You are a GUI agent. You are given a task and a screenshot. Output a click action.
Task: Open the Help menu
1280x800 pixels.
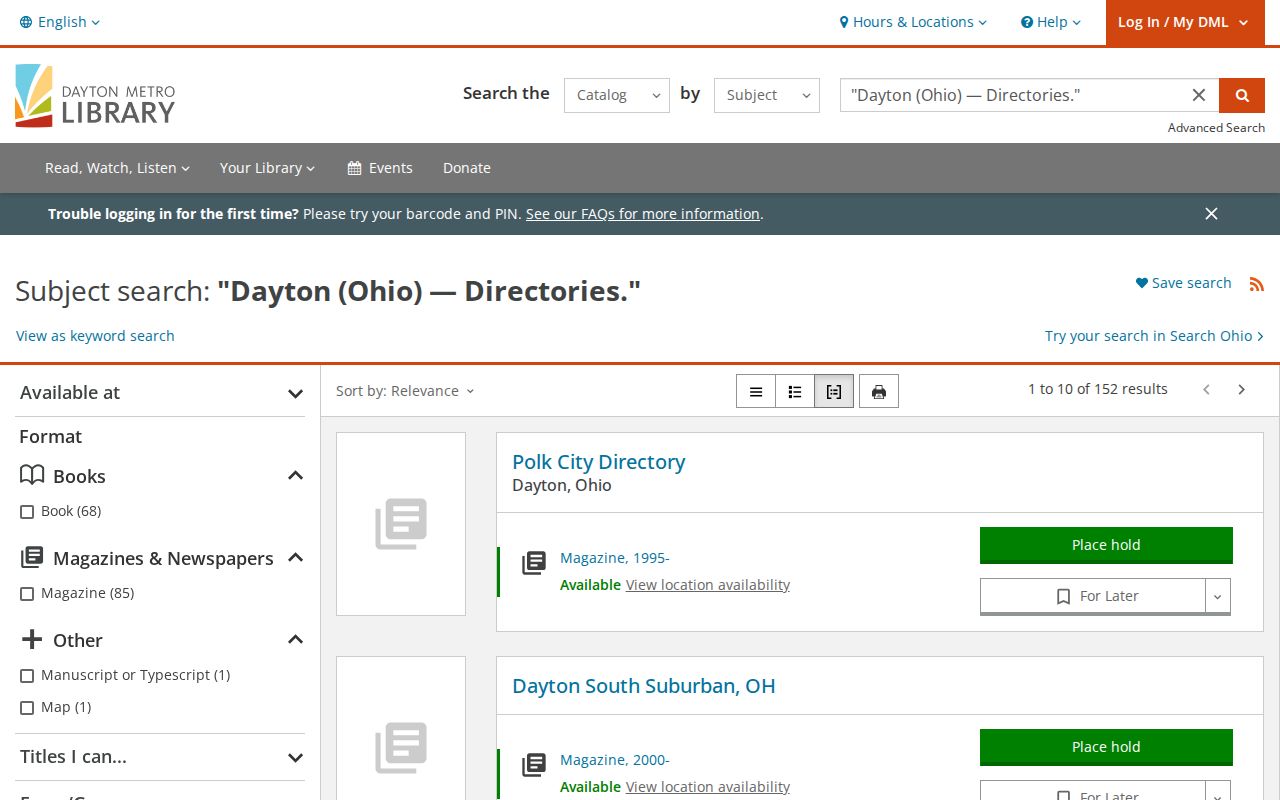[x=1051, y=22]
